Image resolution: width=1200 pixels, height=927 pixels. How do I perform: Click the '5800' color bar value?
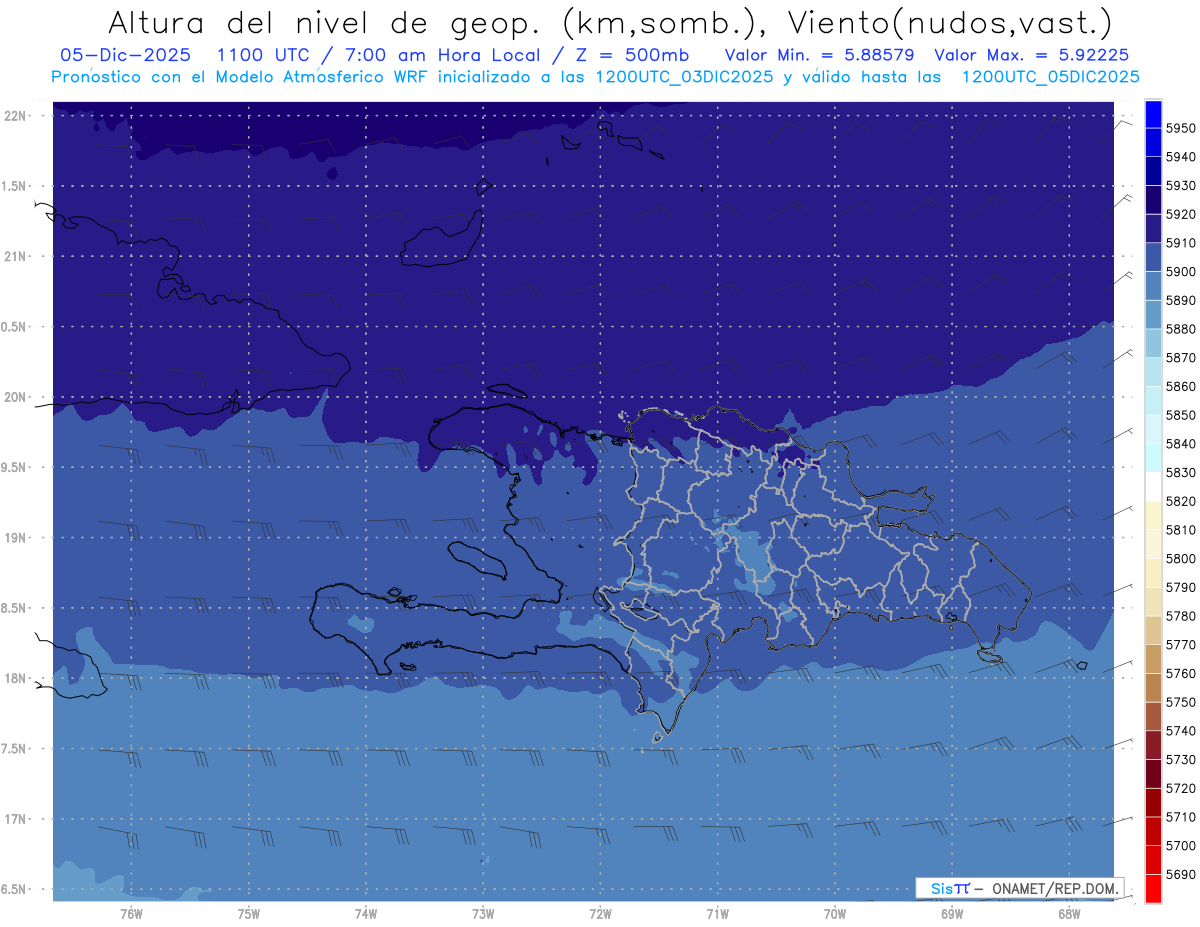pyautogui.click(x=1180, y=558)
